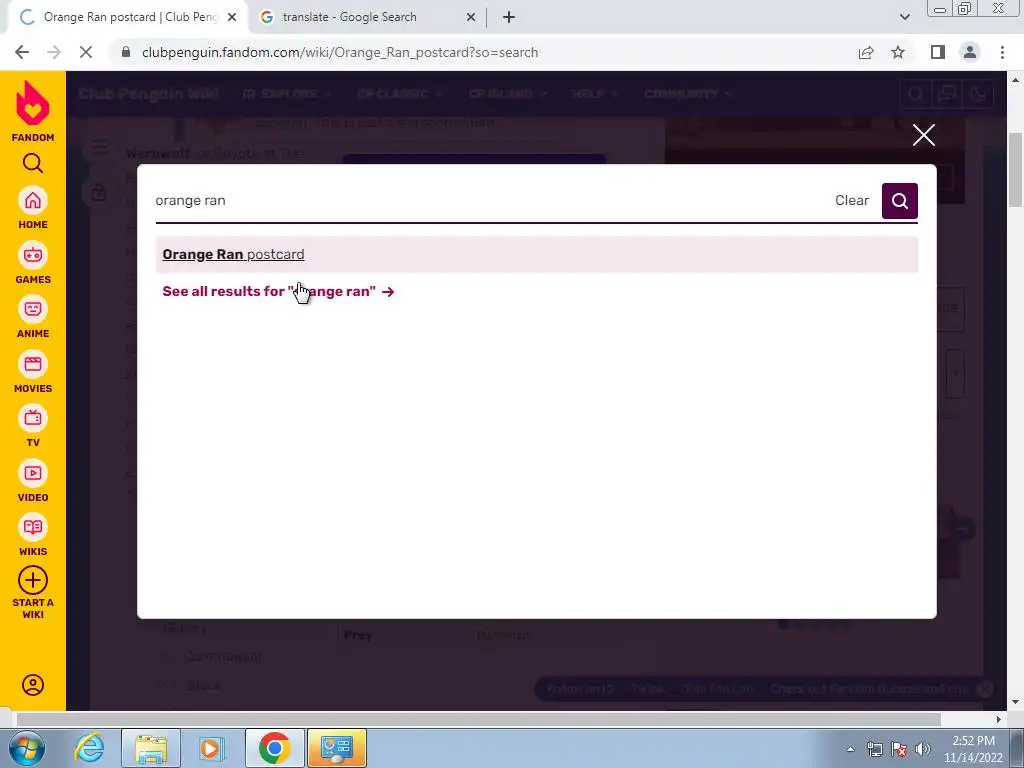
Task: Click the taskbar clock 2:52 PM
Action: click(973, 749)
